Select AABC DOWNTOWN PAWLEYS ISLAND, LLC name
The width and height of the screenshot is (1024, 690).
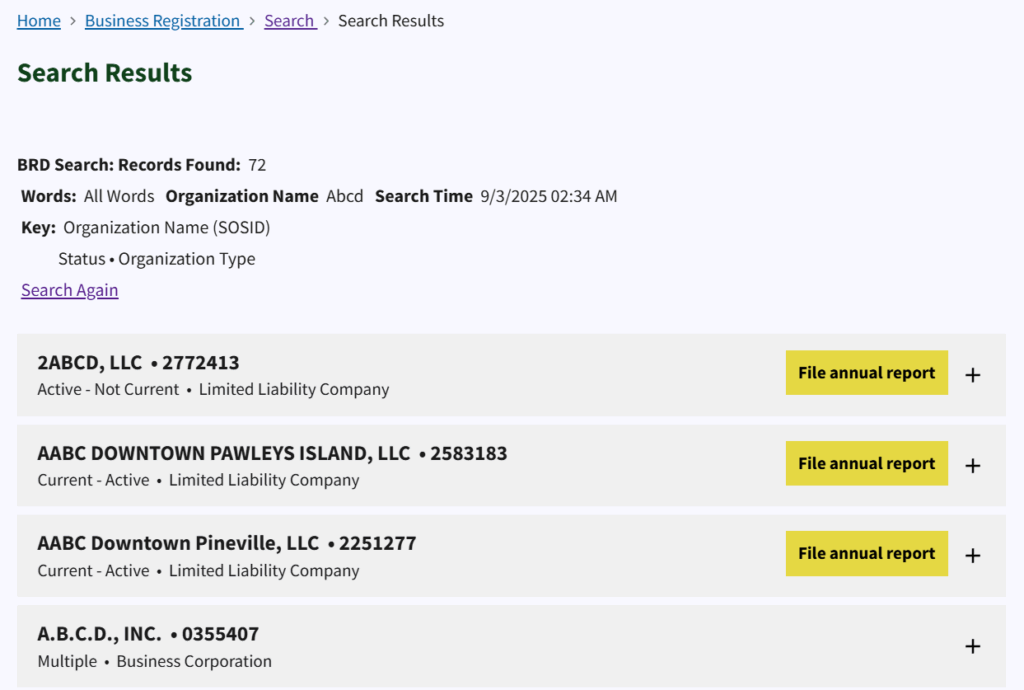tap(223, 453)
